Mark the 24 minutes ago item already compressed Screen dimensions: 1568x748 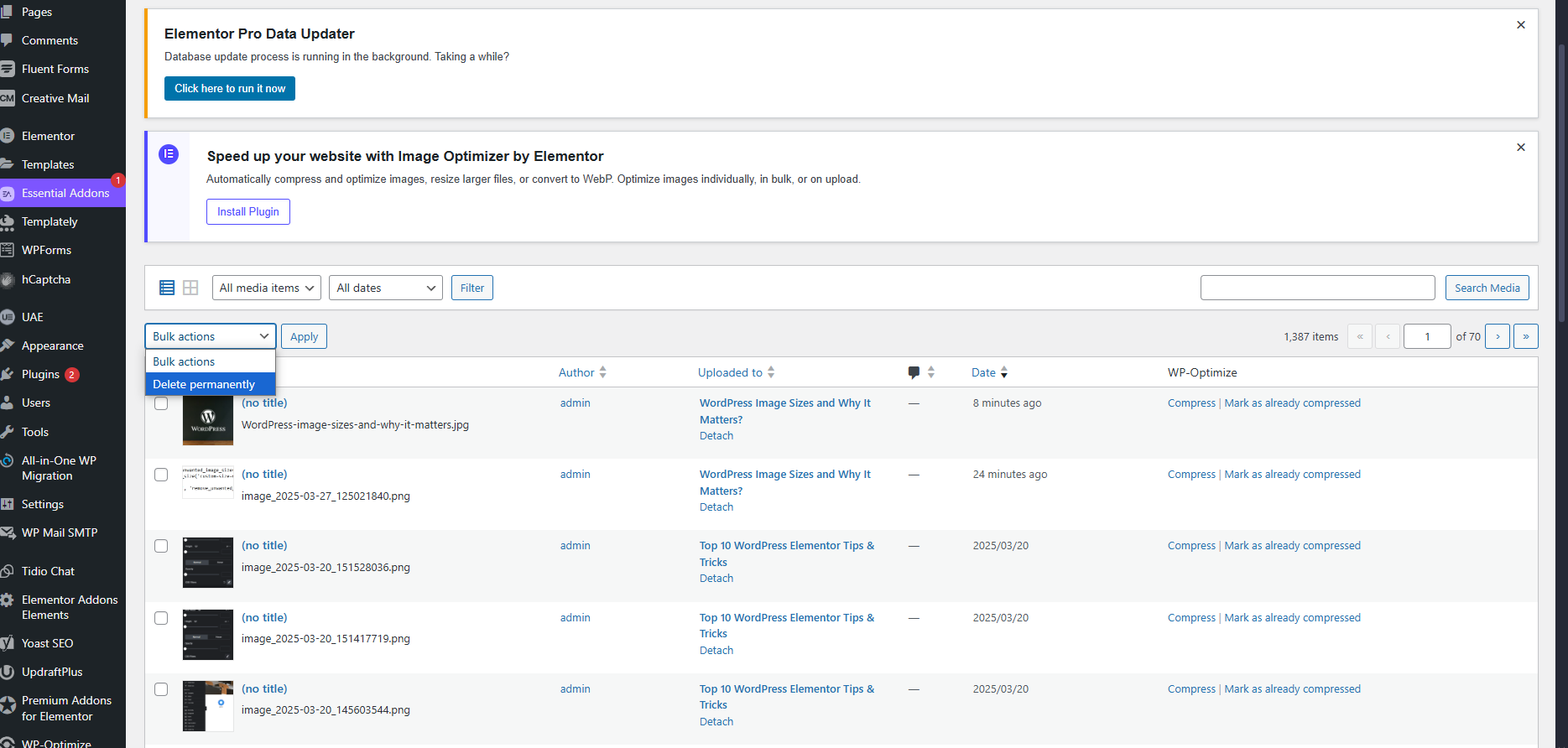coord(1293,475)
